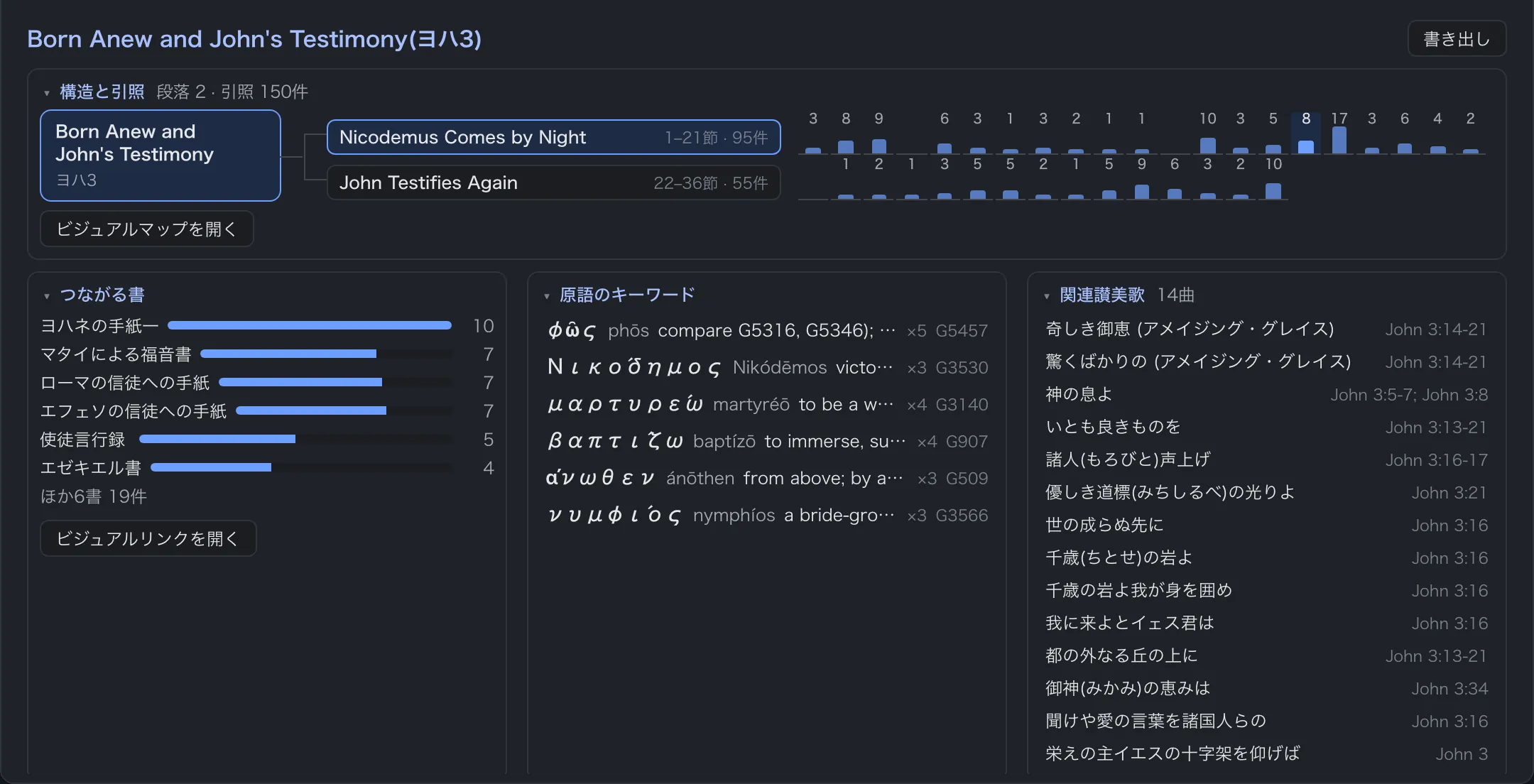Select Nicodemus Comes by Night paragraph
This screenshot has width=1534, height=784.
coord(554,137)
